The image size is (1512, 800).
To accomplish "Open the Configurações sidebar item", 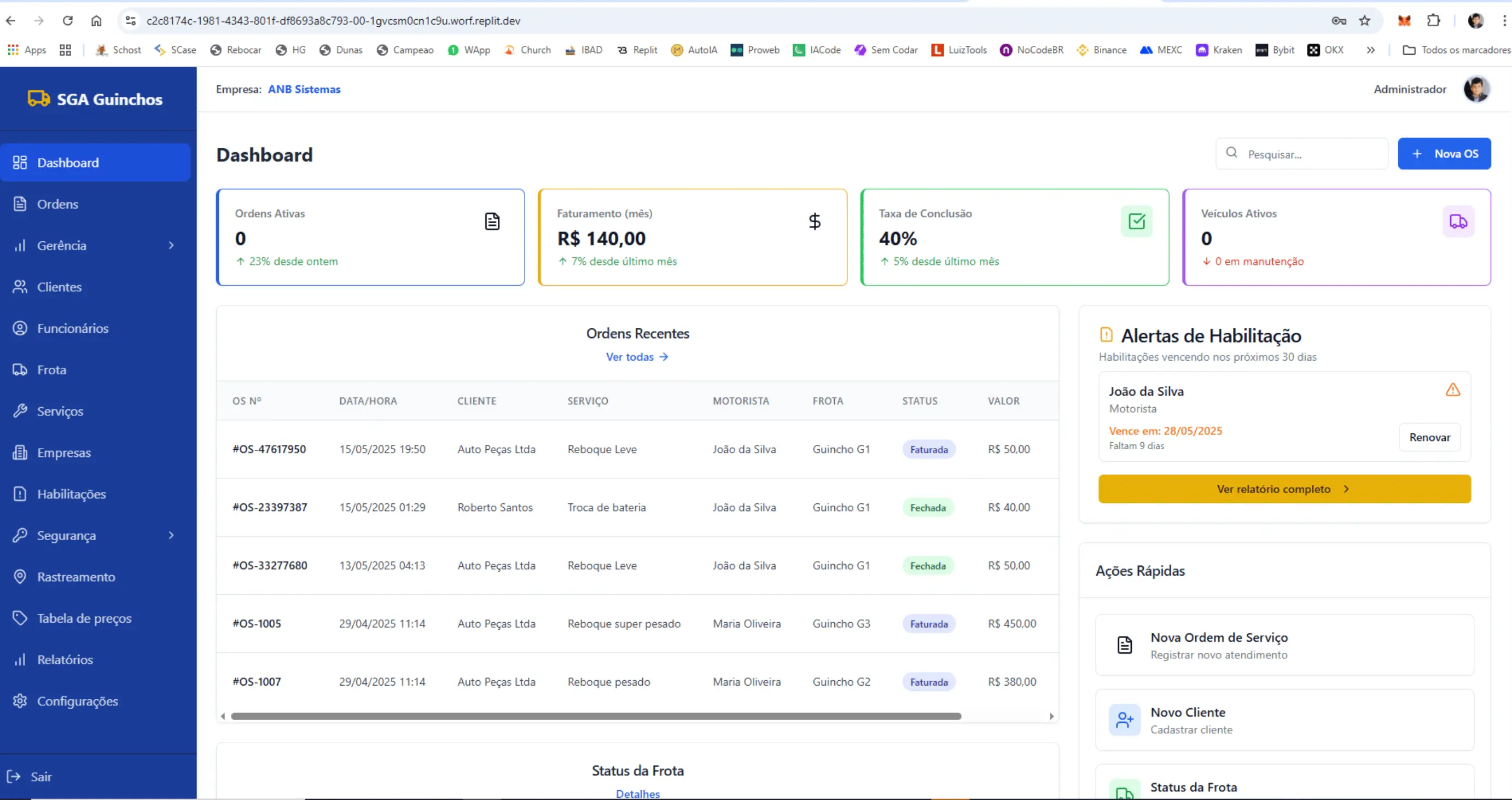I will 77,701.
